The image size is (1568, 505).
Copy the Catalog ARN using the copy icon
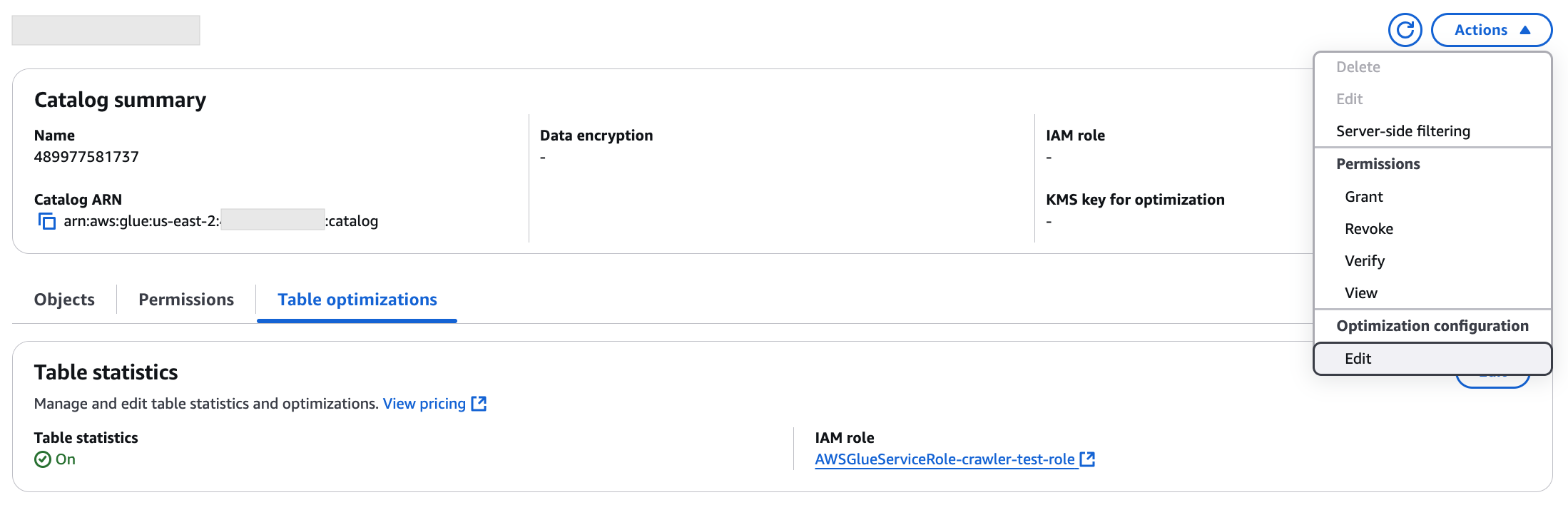tap(47, 222)
